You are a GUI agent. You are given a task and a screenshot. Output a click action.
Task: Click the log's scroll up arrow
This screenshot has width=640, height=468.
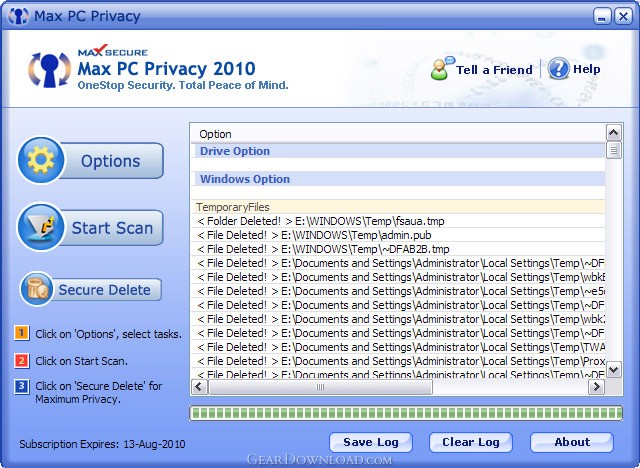pos(613,133)
